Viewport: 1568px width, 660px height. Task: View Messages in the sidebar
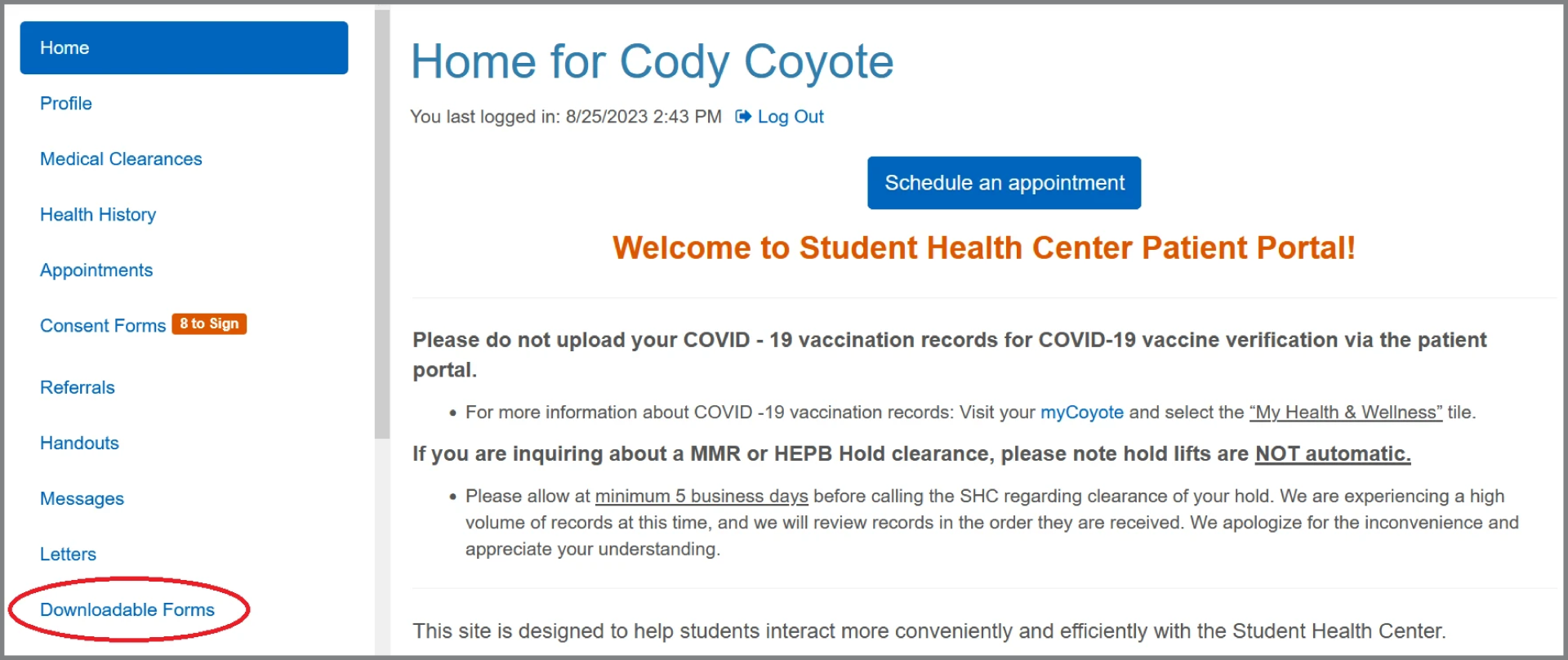[x=82, y=499]
